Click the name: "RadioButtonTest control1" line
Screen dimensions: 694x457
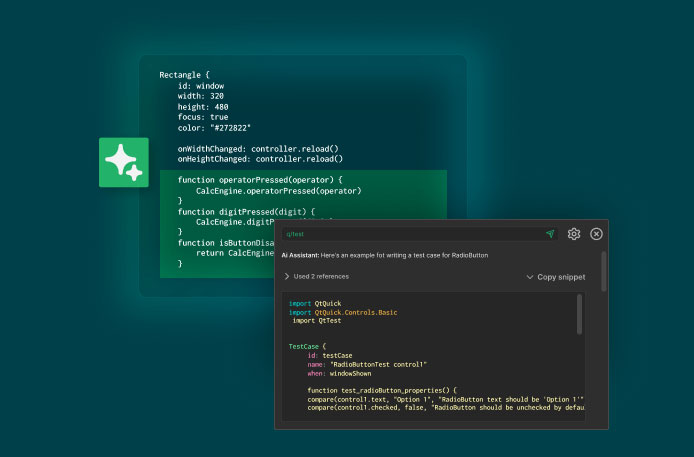pyautogui.click(x=367, y=365)
